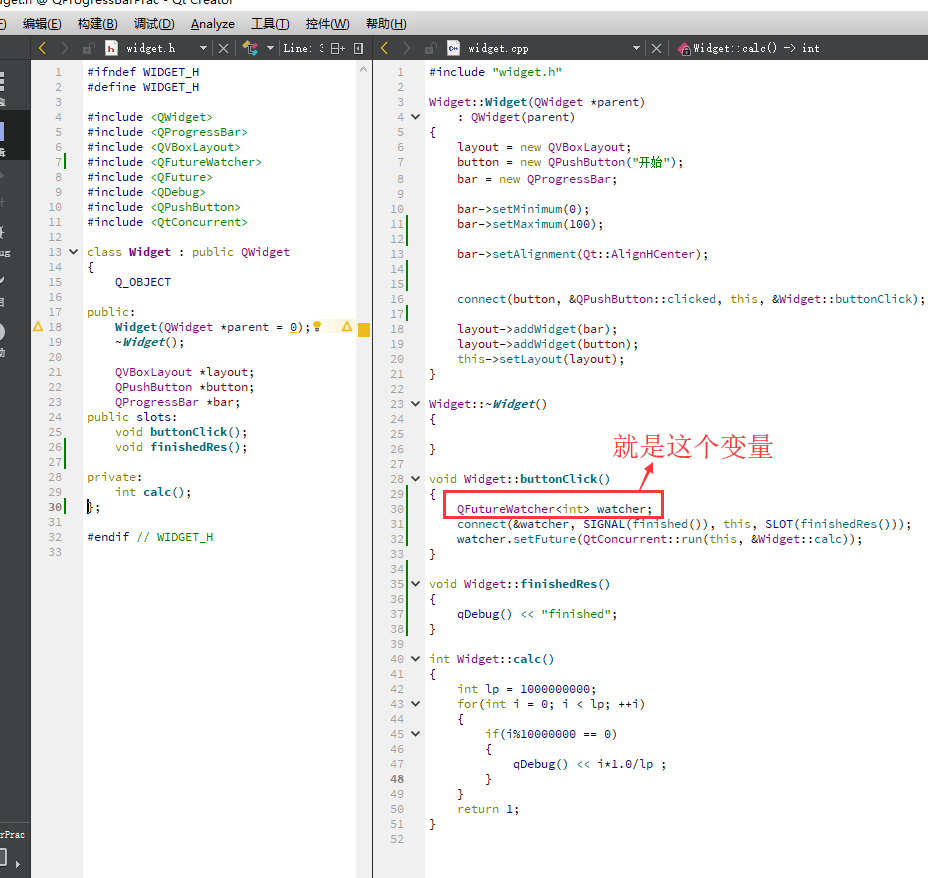The width and height of the screenshot is (928, 878).
Task: Open the 帮助(H) menu
Action: pyautogui.click(x=386, y=24)
